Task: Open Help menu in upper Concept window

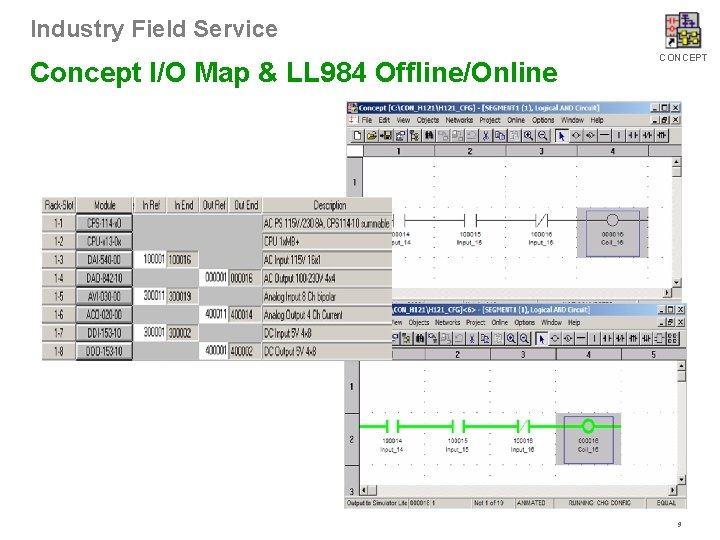Action: (596, 120)
